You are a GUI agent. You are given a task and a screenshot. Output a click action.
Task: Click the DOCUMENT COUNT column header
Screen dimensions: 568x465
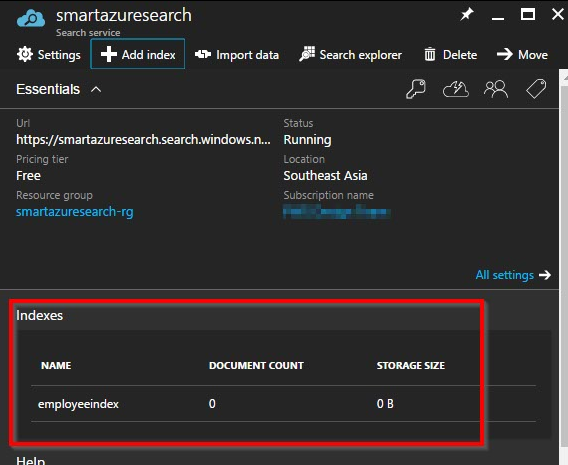(x=256, y=365)
